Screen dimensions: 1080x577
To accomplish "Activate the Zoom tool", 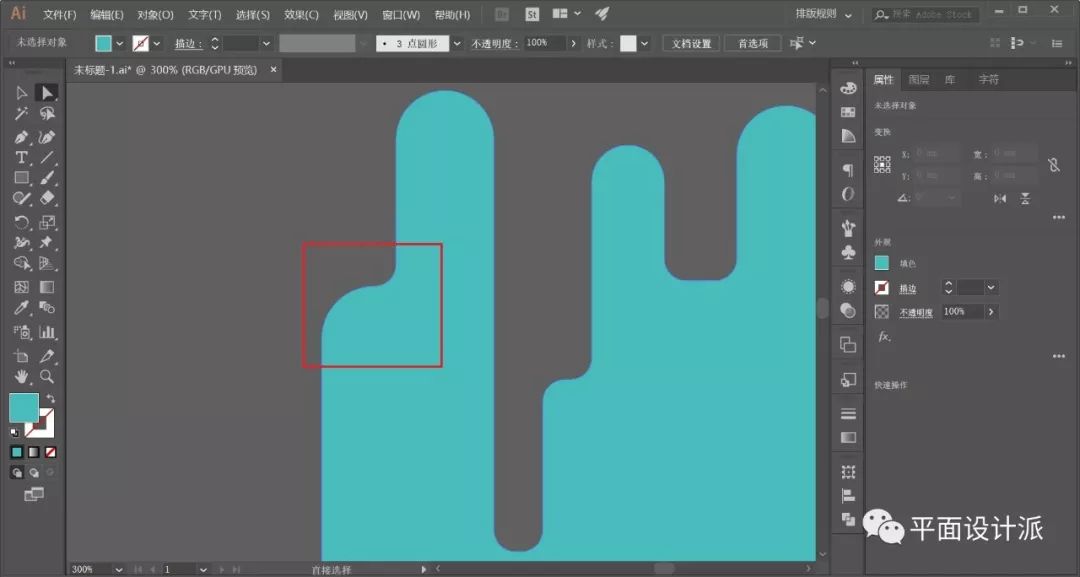I will tap(46, 377).
